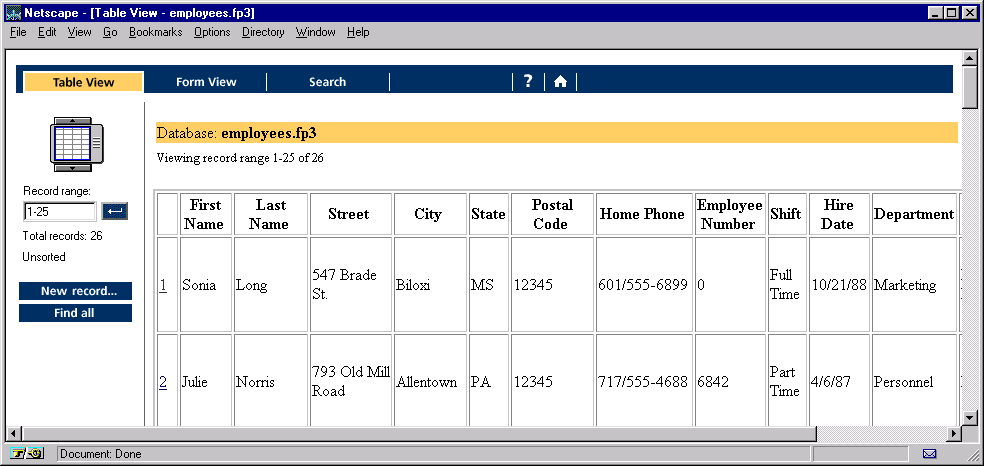Open record 2 link for Julie Norris
984x466 pixels.
coord(163,382)
